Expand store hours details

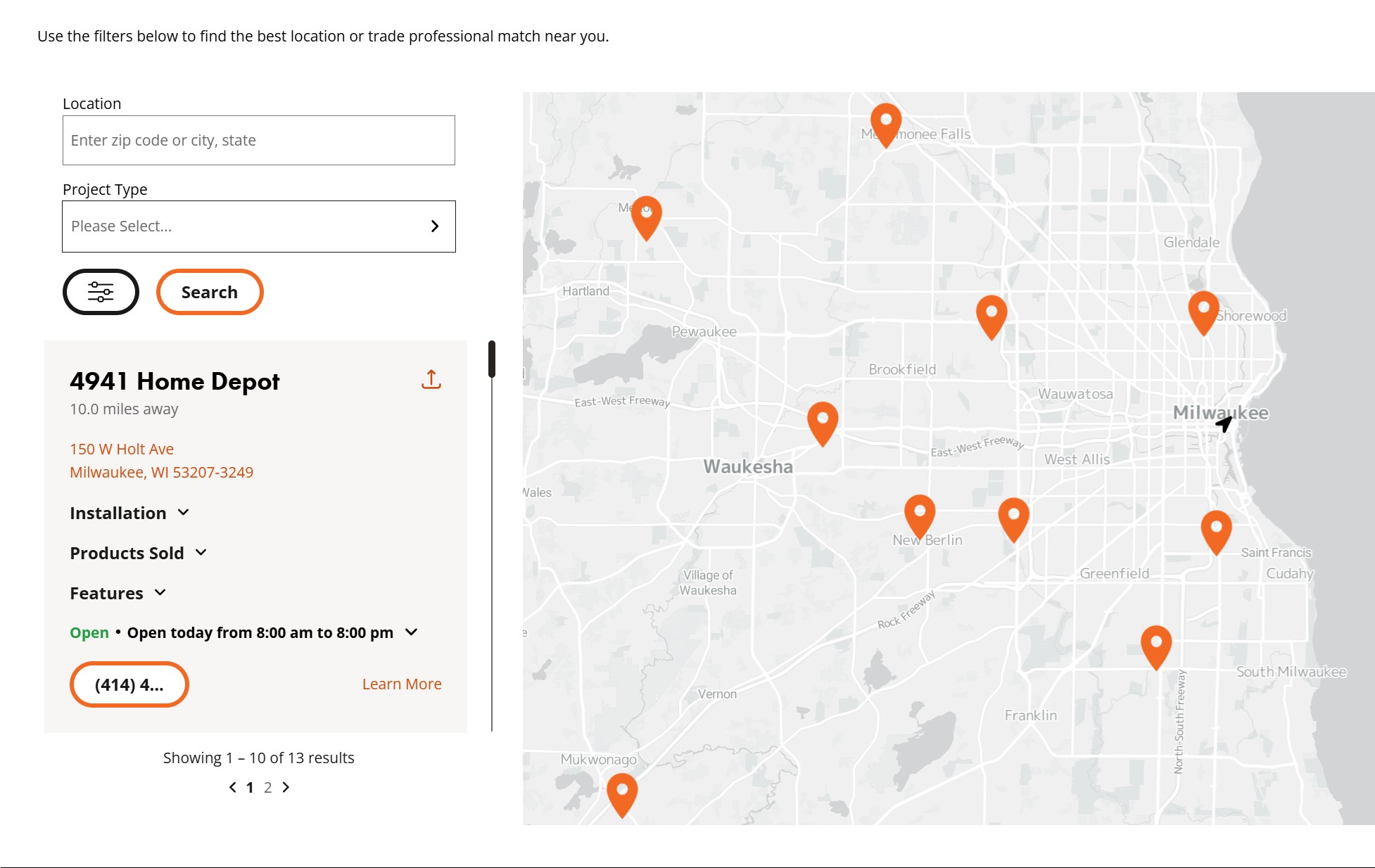[412, 632]
